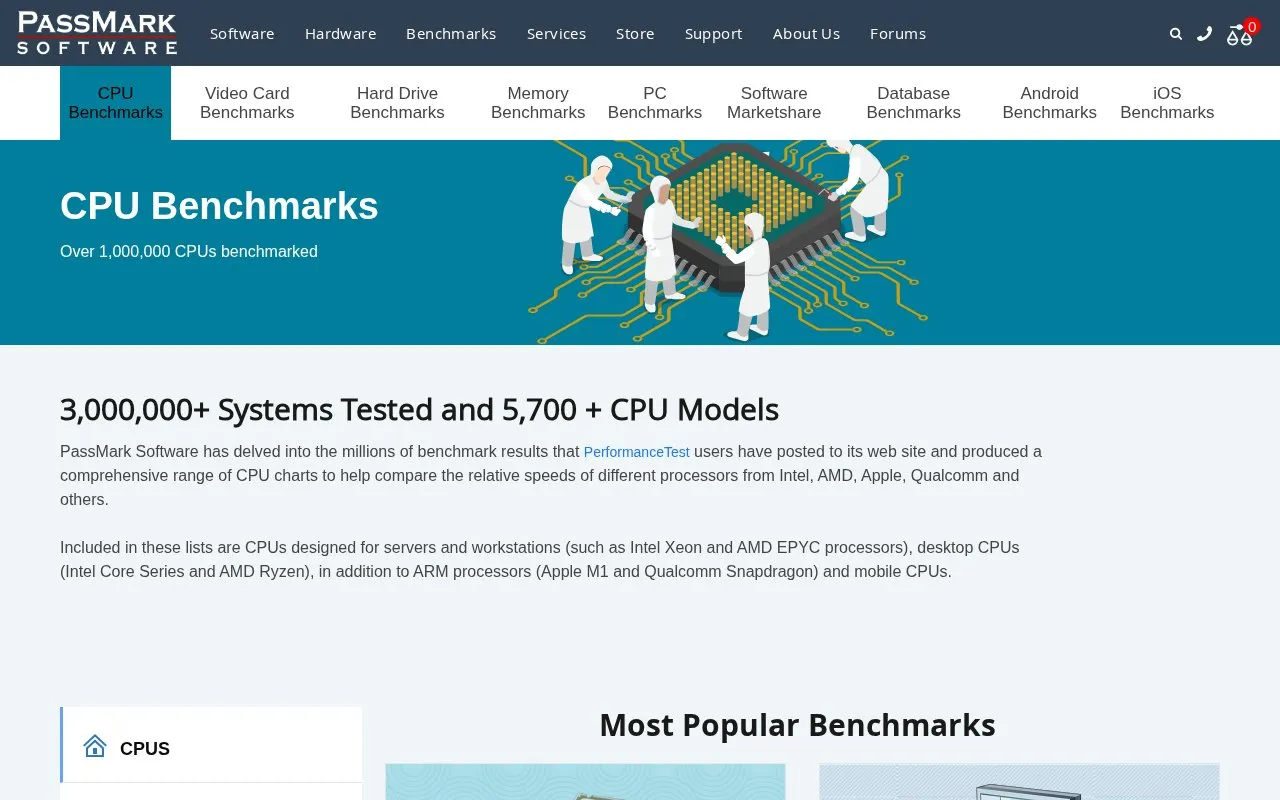Click the 'Most Popular Benchmarks' heading
The image size is (1280, 800).
(797, 725)
